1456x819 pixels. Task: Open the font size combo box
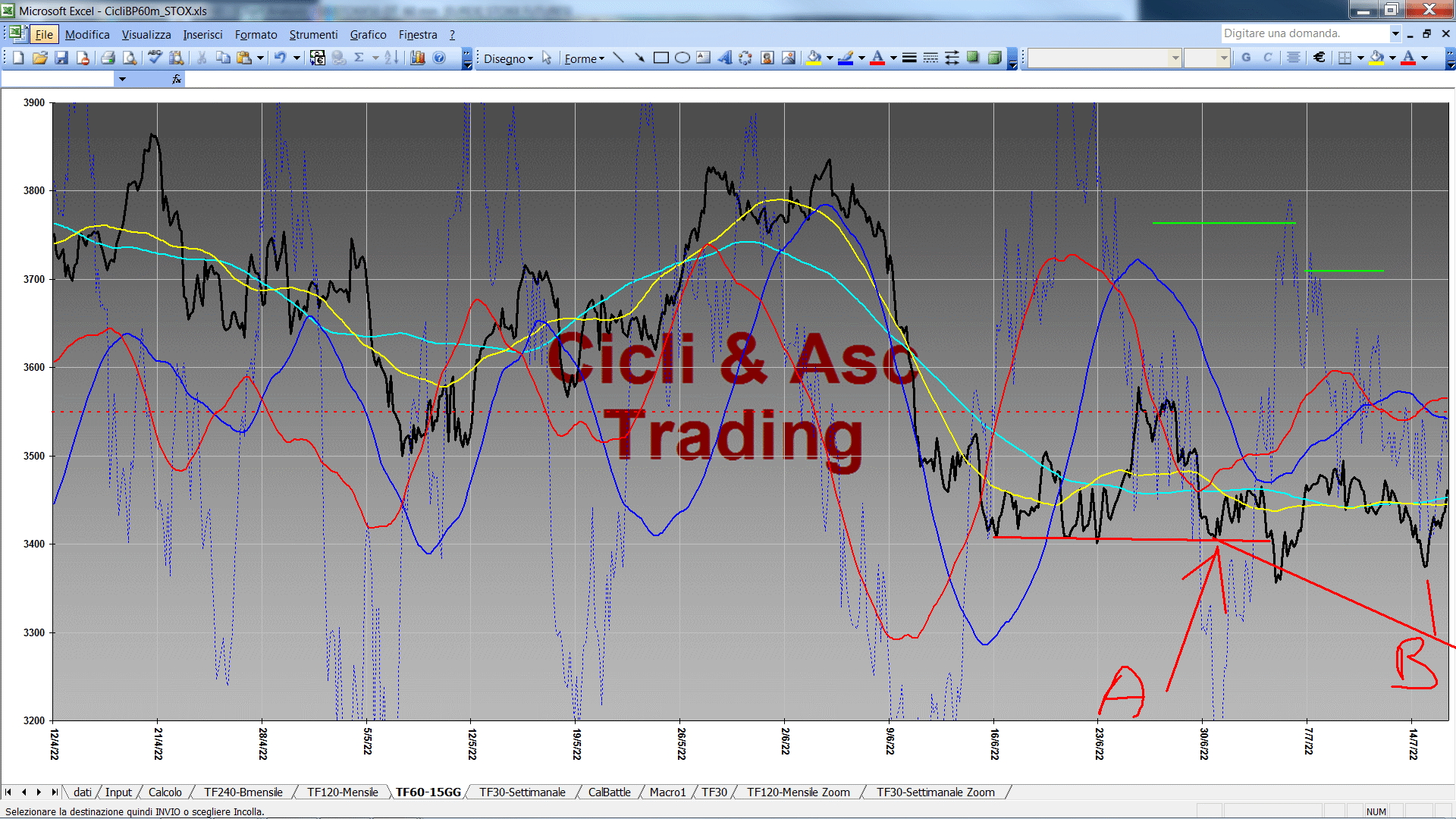pos(1207,58)
